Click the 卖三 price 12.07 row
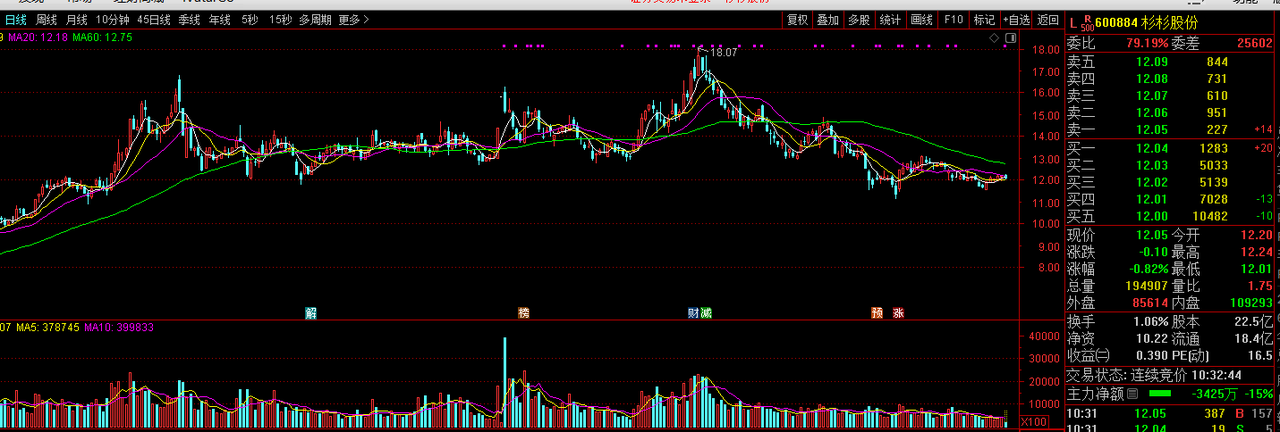The image size is (1280, 432). tap(1172, 96)
